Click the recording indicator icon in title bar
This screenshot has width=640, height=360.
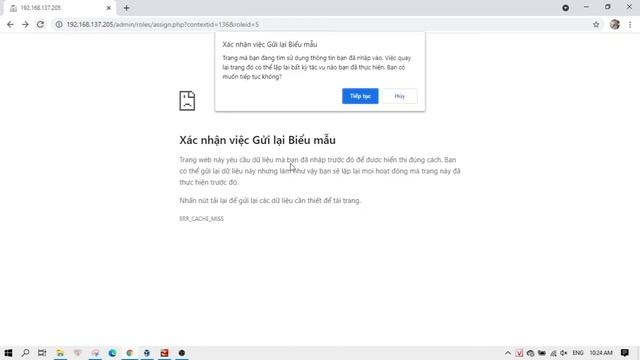[565, 8]
